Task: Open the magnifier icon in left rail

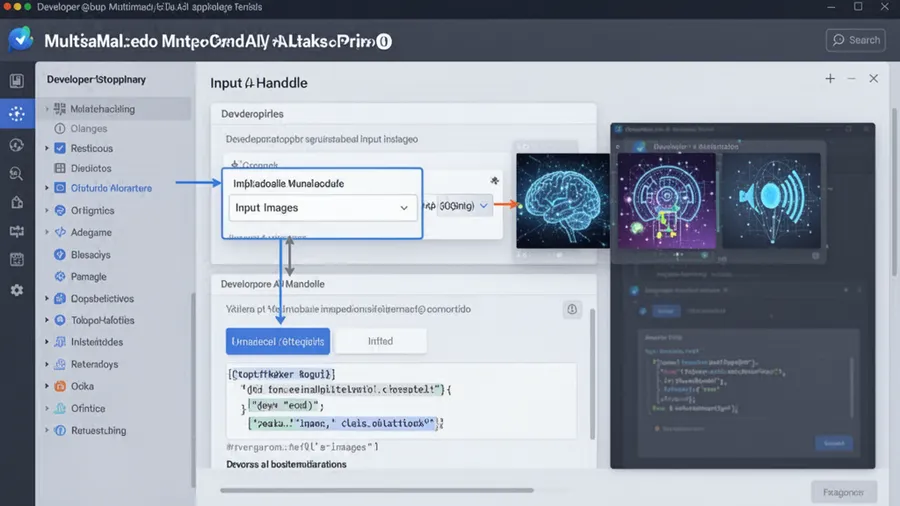Action: [17, 173]
